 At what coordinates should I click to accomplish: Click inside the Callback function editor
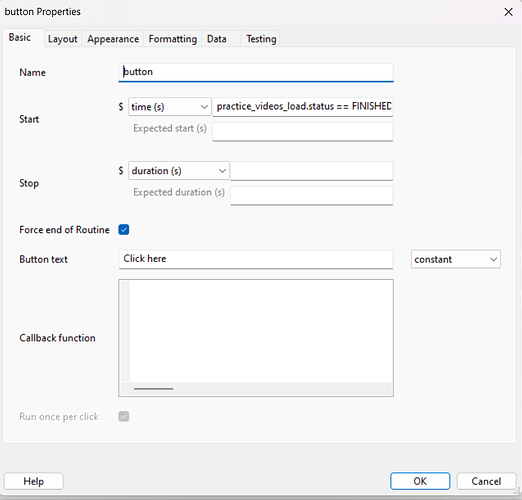coord(260,331)
